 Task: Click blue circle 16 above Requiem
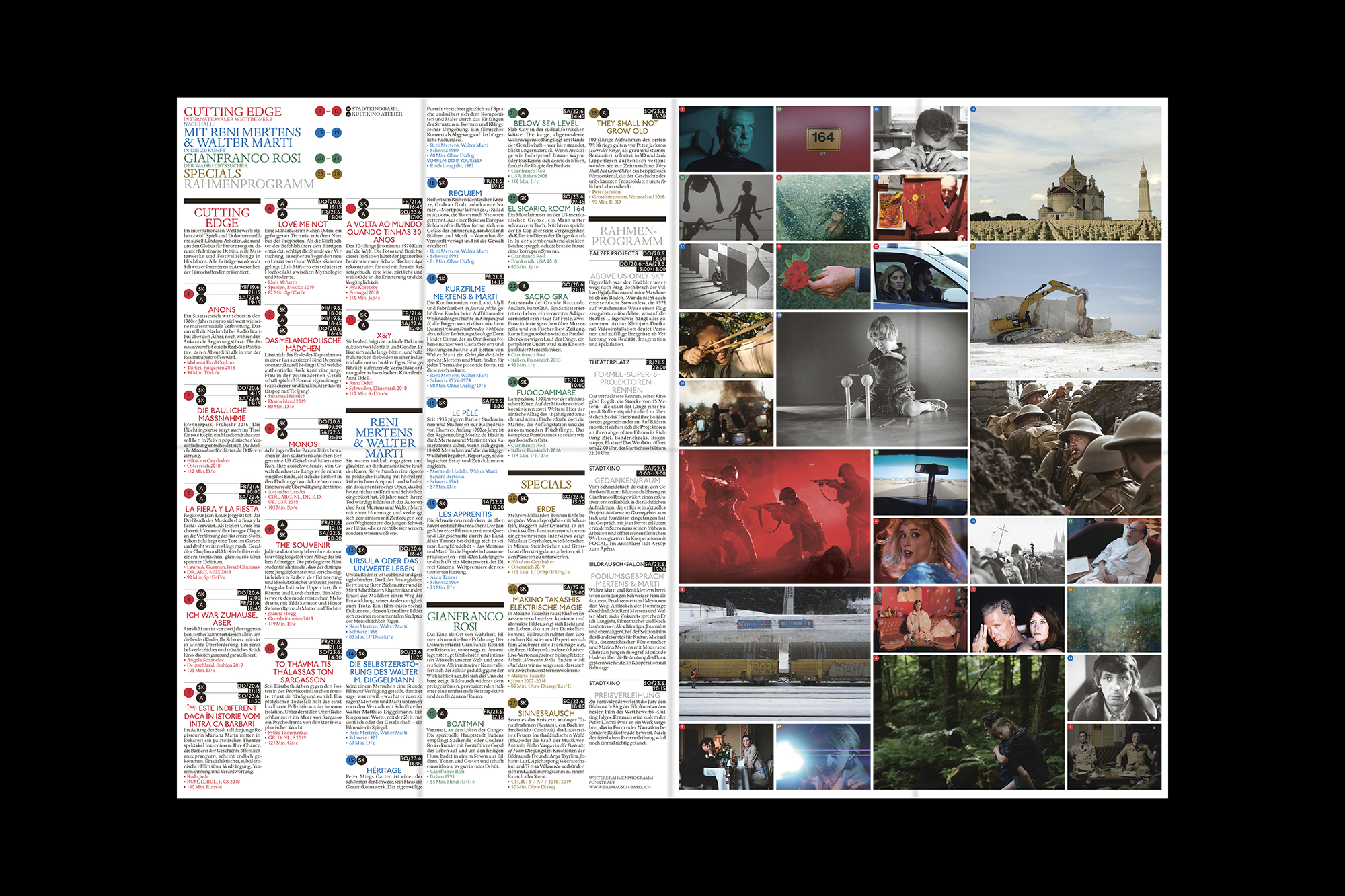432,183
